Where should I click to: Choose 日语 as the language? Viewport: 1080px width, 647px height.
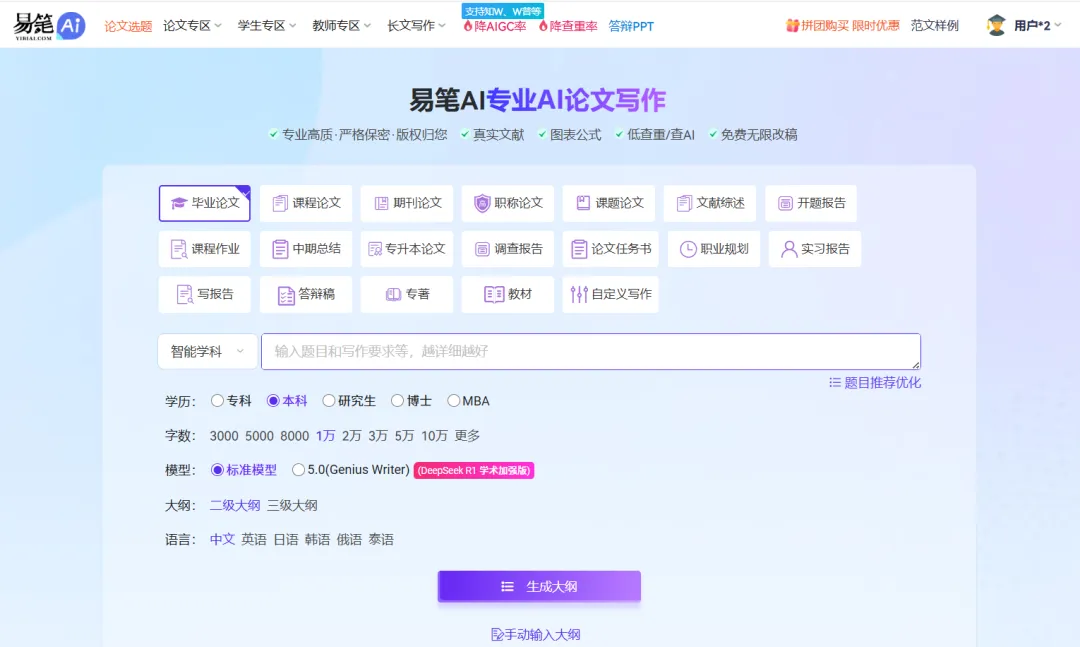tap(286, 540)
